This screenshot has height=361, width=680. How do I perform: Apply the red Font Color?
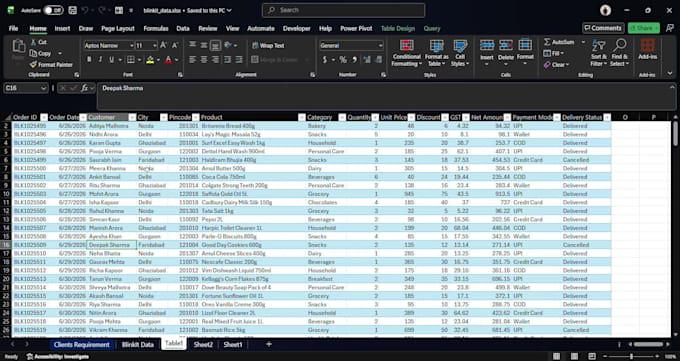(x=169, y=59)
